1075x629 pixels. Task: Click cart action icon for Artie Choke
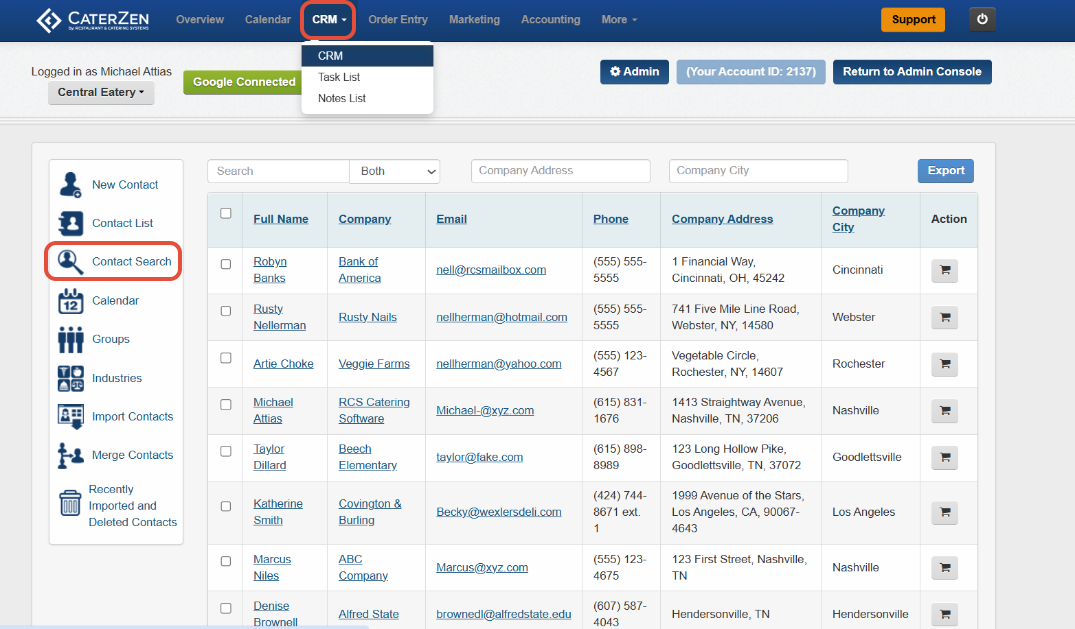tap(945, 364)
